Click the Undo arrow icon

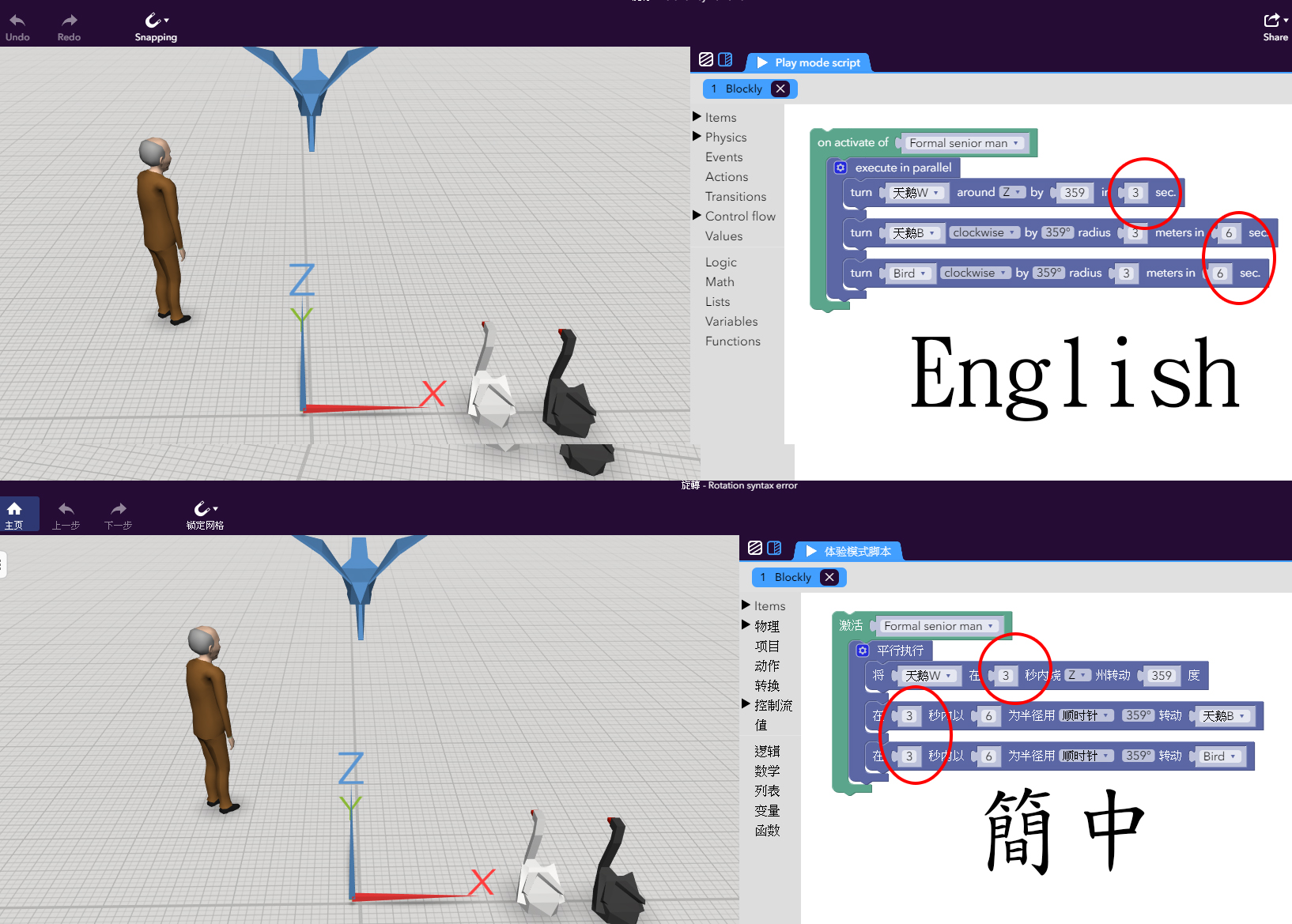pos(17,21)
